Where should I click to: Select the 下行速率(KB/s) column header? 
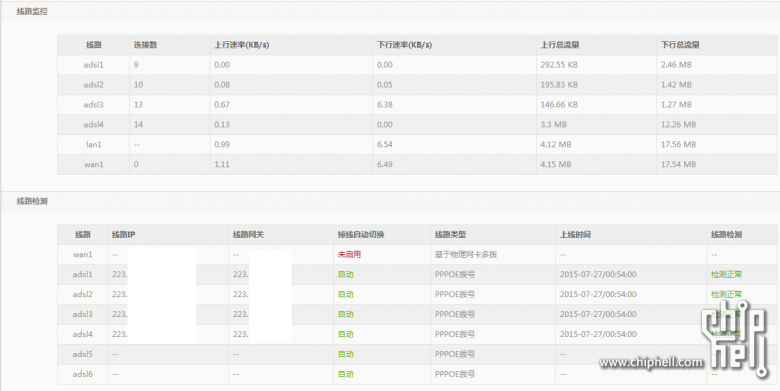[x=404, y=45]
